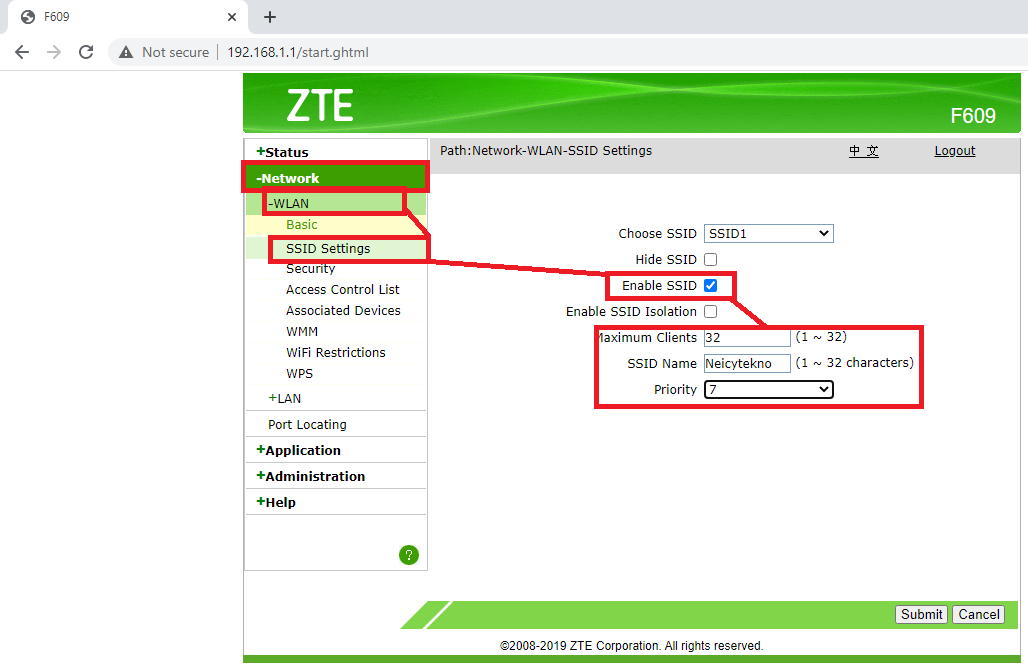Screen dimensions: 1028x670
Task: Select the Security menu item
Action: point(310,268)
